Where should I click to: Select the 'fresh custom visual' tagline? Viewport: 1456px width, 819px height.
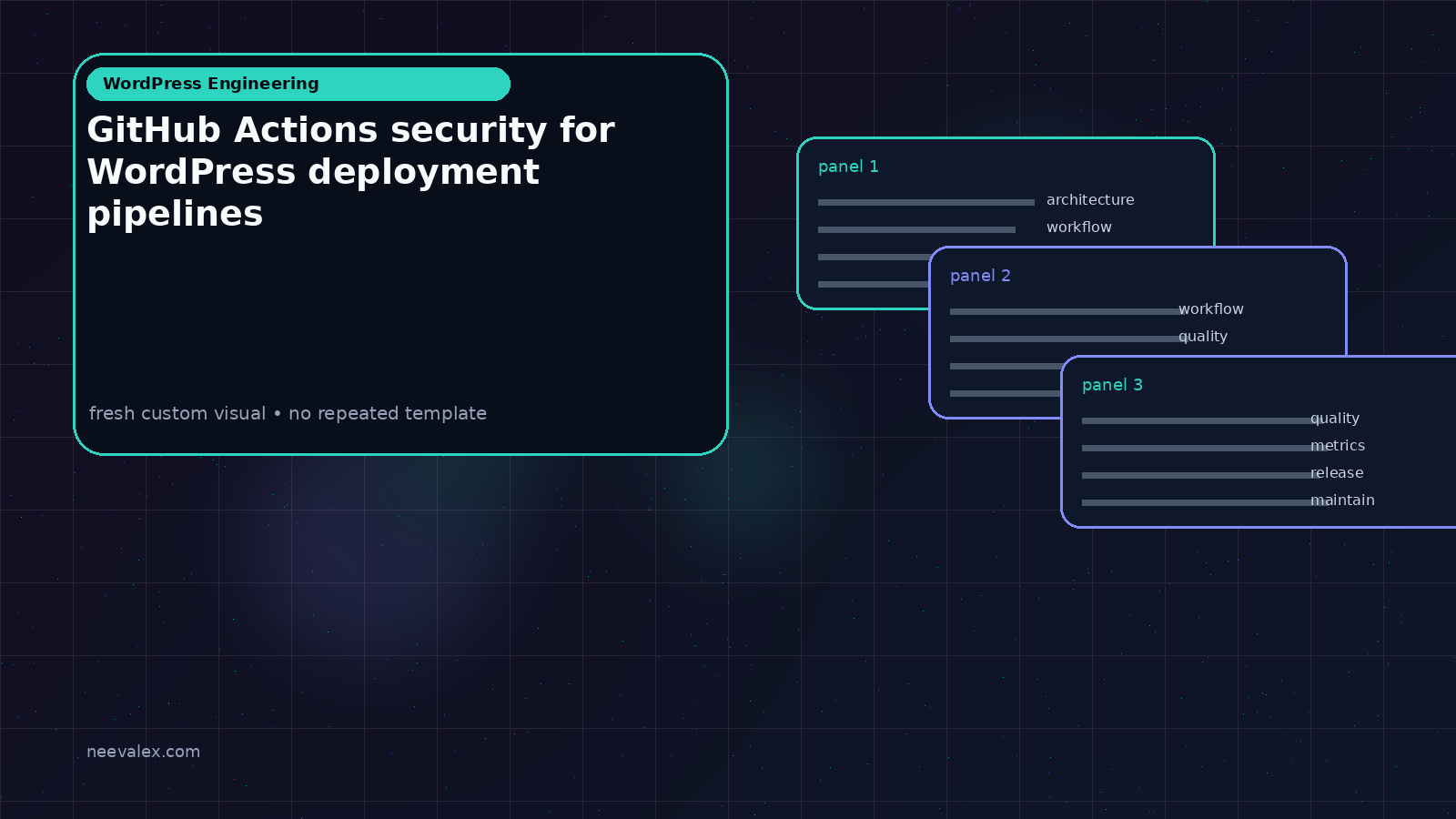tap(288, 413)
